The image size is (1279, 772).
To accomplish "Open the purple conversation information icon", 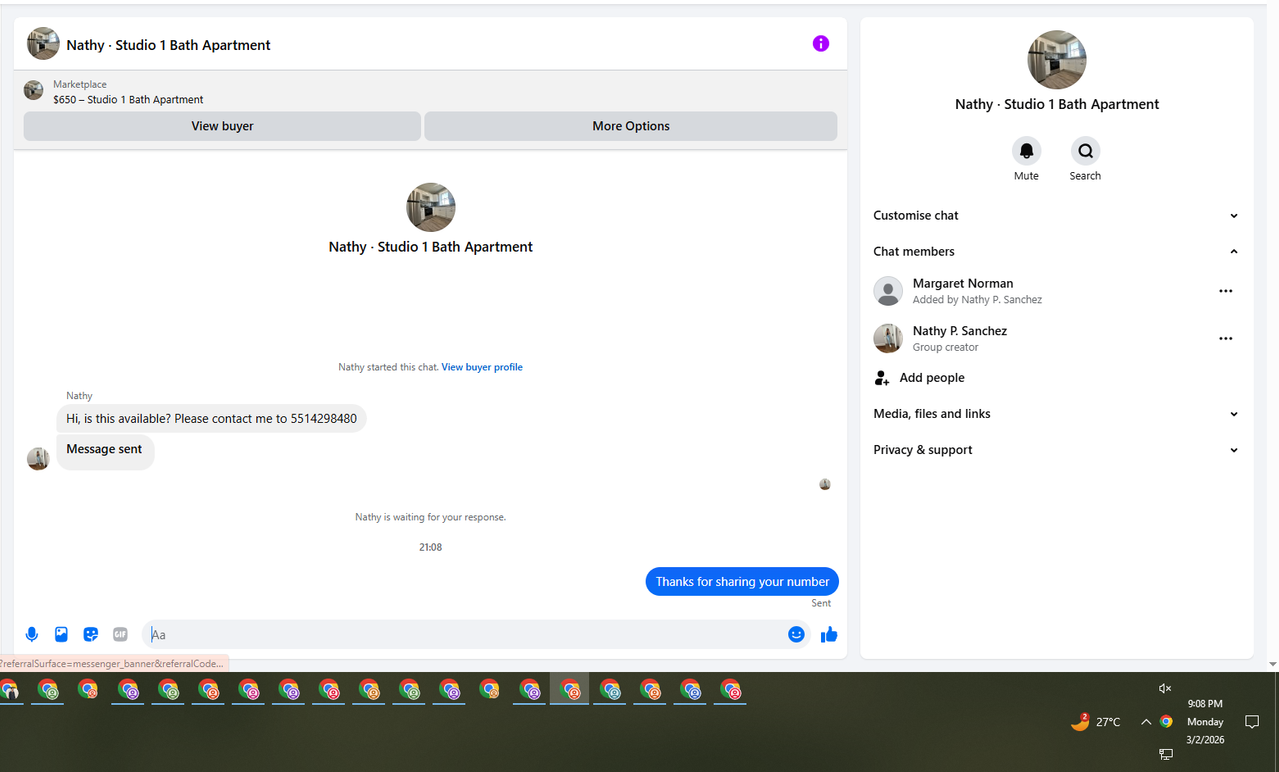I will (821, 44).
